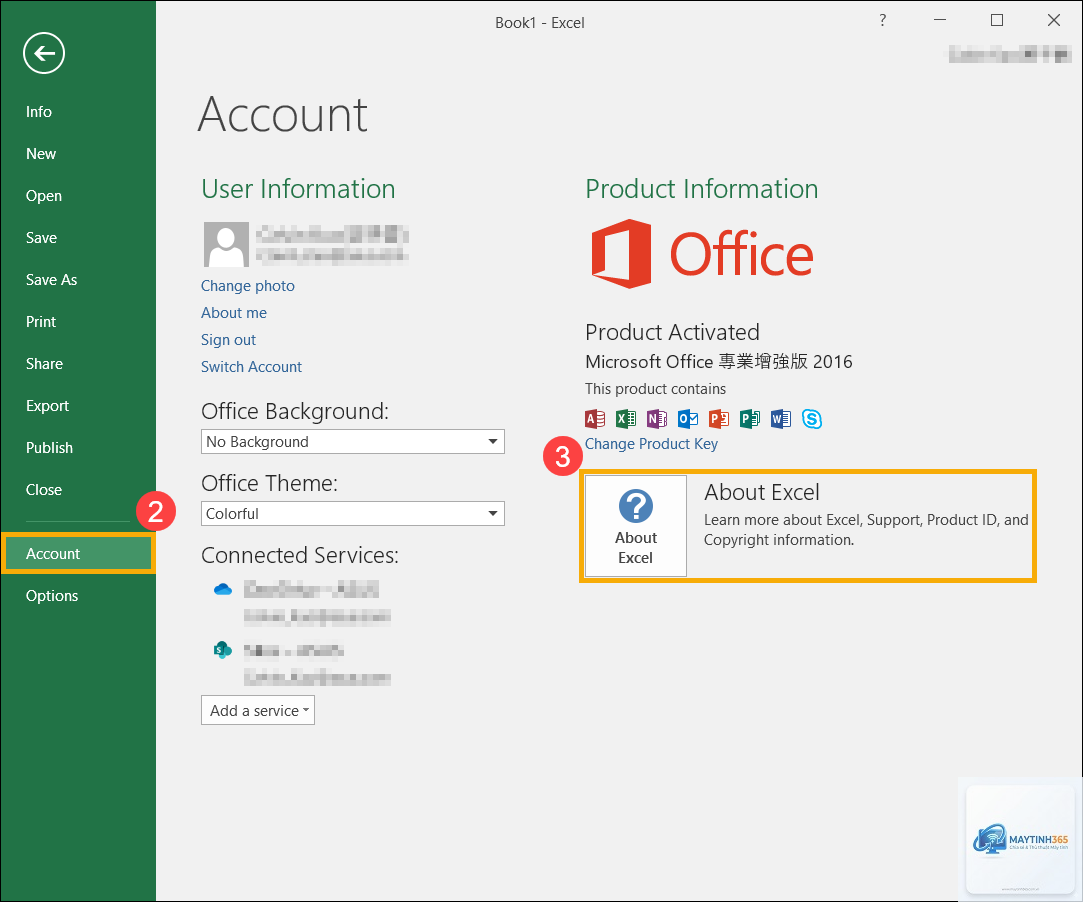This screenshot has height=902, width=1083.
Task: Click the Skype for Business icon
Action: tap(812, 419)
